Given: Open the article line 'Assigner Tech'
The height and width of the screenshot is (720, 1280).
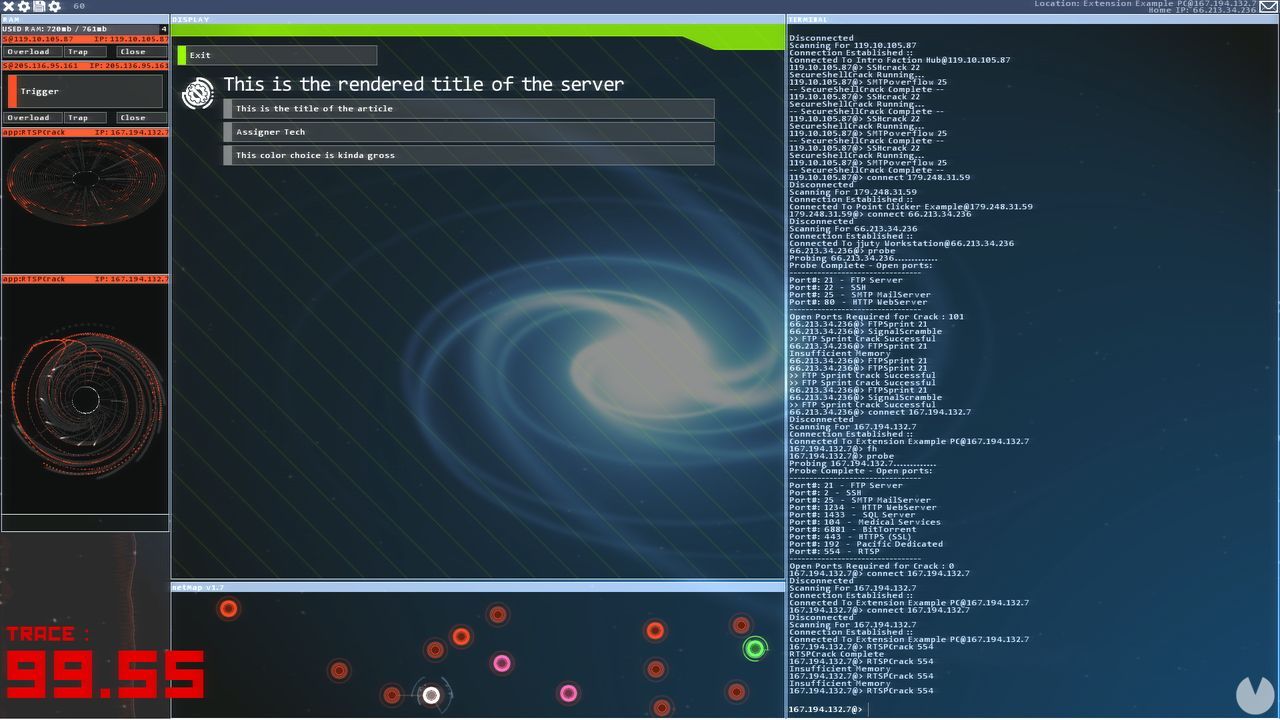Looking at the screenshot, I should [x=467, y=131].
